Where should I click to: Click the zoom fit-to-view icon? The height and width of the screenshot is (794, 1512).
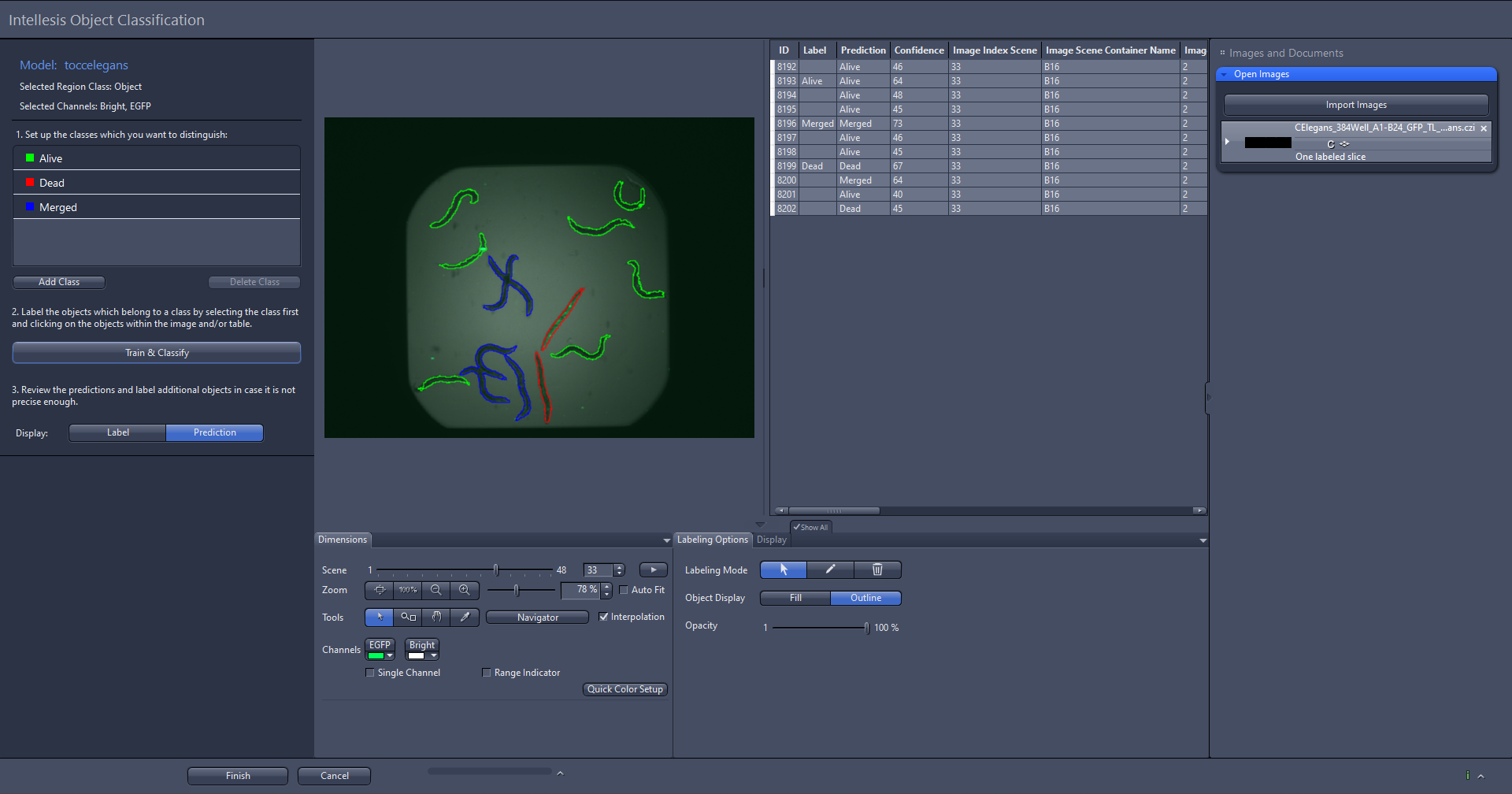coord(380,590)
